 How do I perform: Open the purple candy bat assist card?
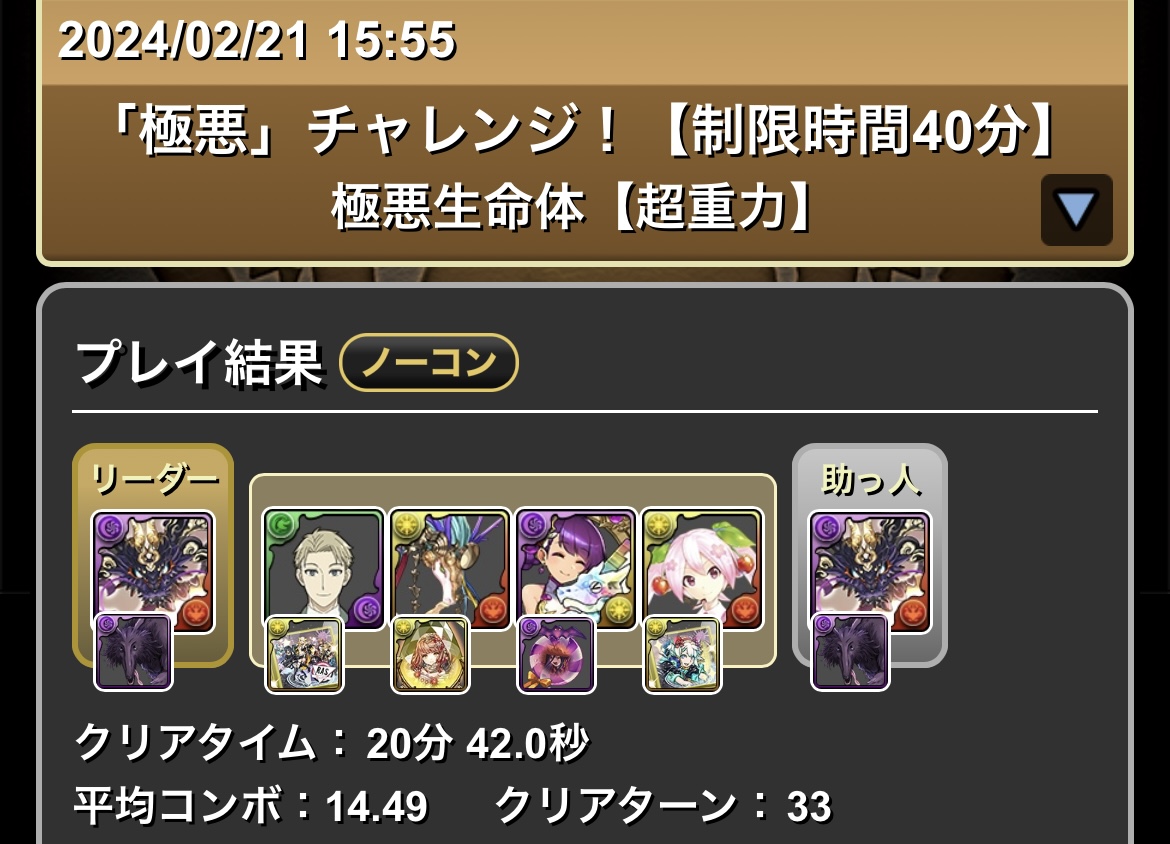(x=557, y=655)
